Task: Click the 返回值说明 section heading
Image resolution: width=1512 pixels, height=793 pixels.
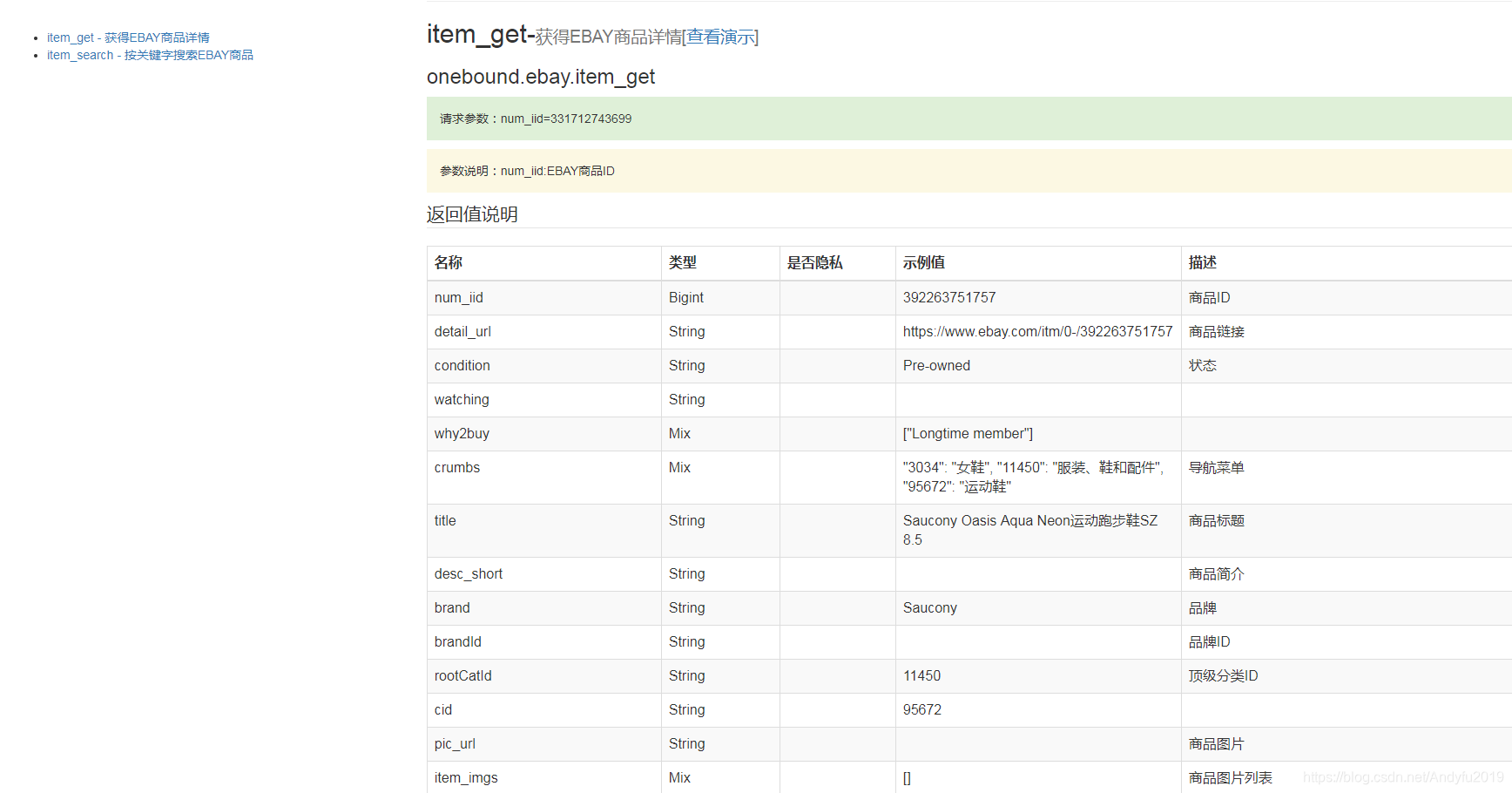Action: tap(472, 214)
